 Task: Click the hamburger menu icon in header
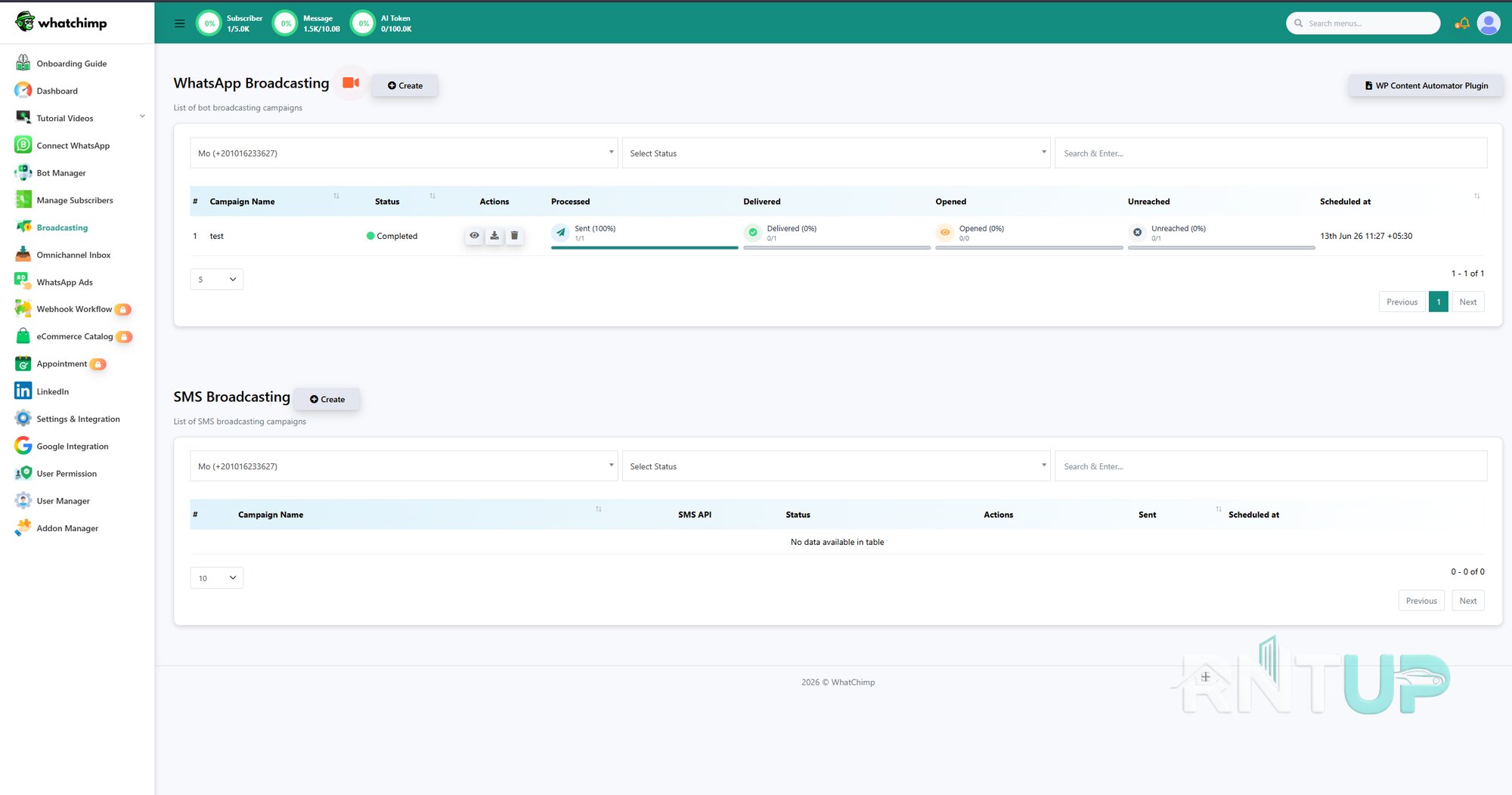pyautogui.click(x=179, y=23)
